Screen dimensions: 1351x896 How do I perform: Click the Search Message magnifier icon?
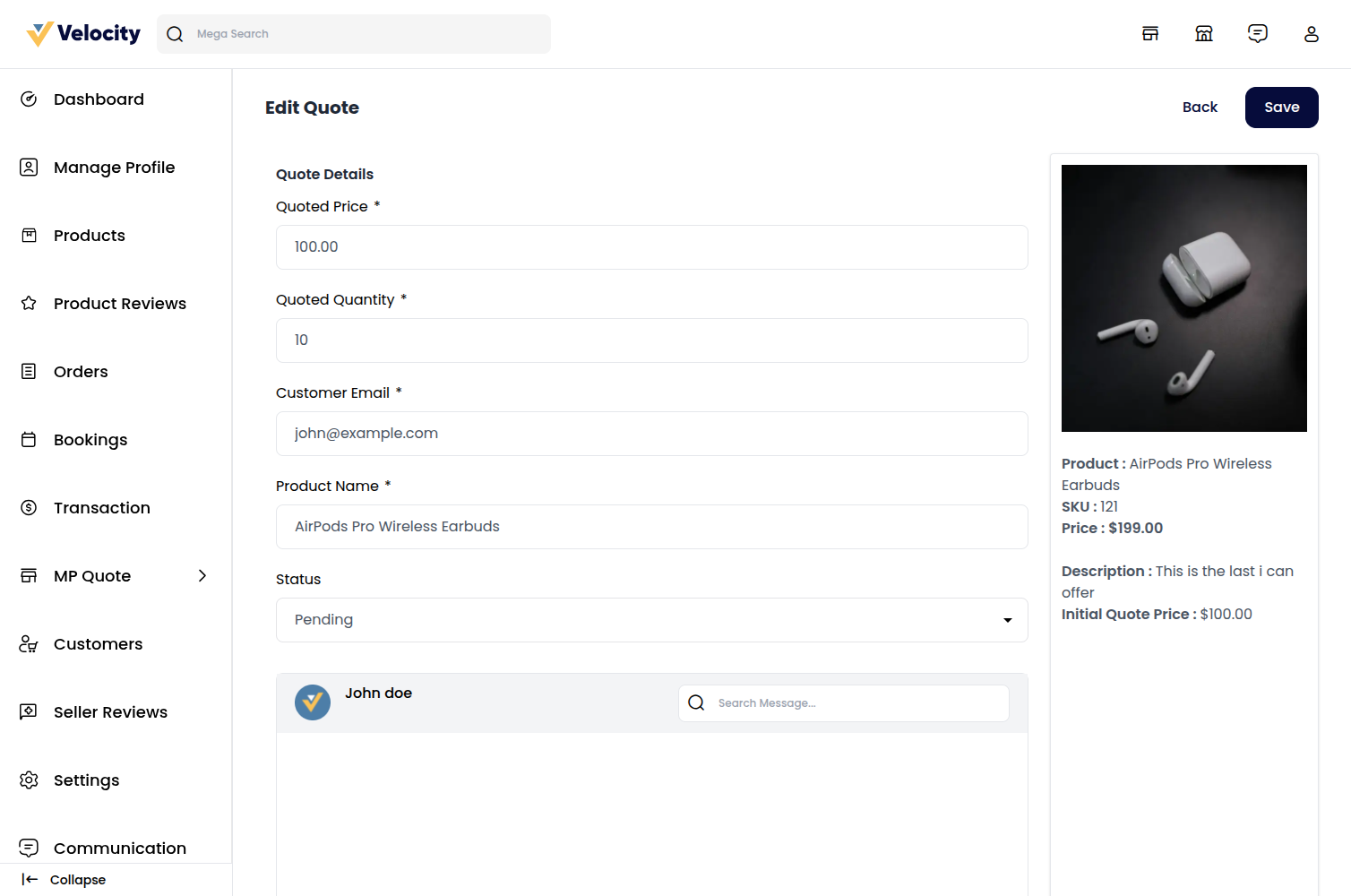pos(696,703)
